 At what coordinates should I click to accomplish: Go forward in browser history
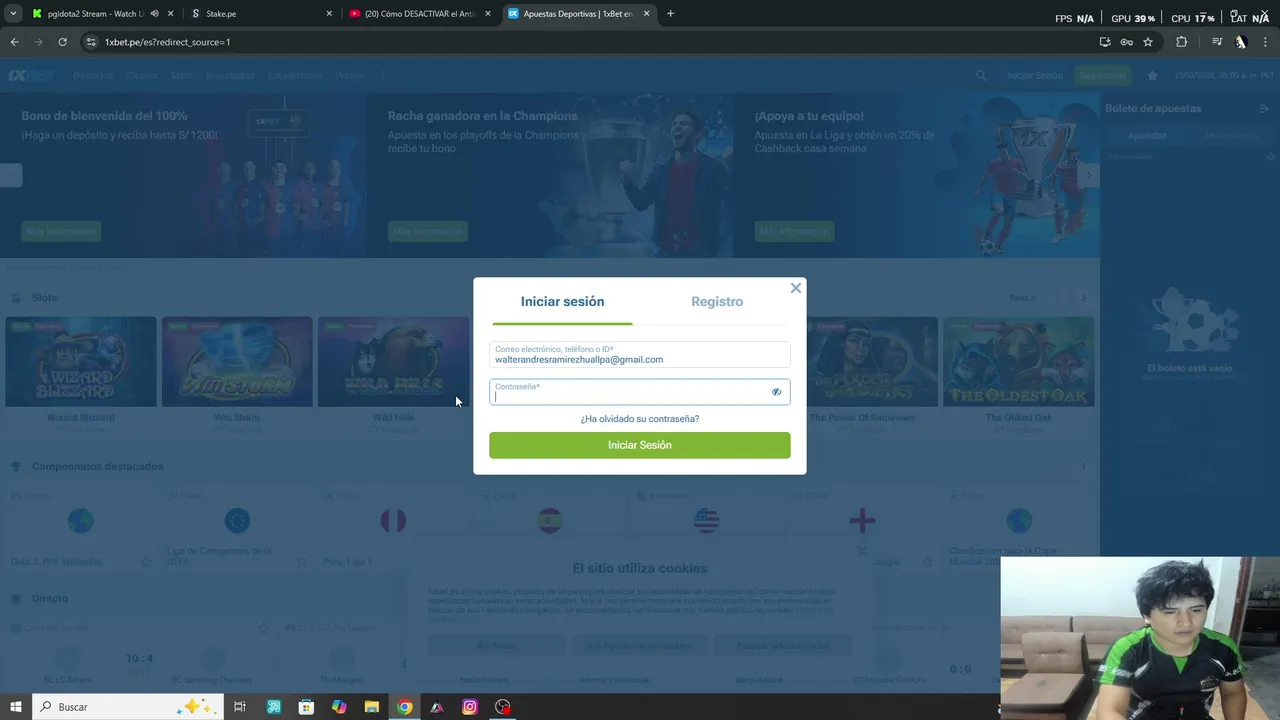click(38, 42)
